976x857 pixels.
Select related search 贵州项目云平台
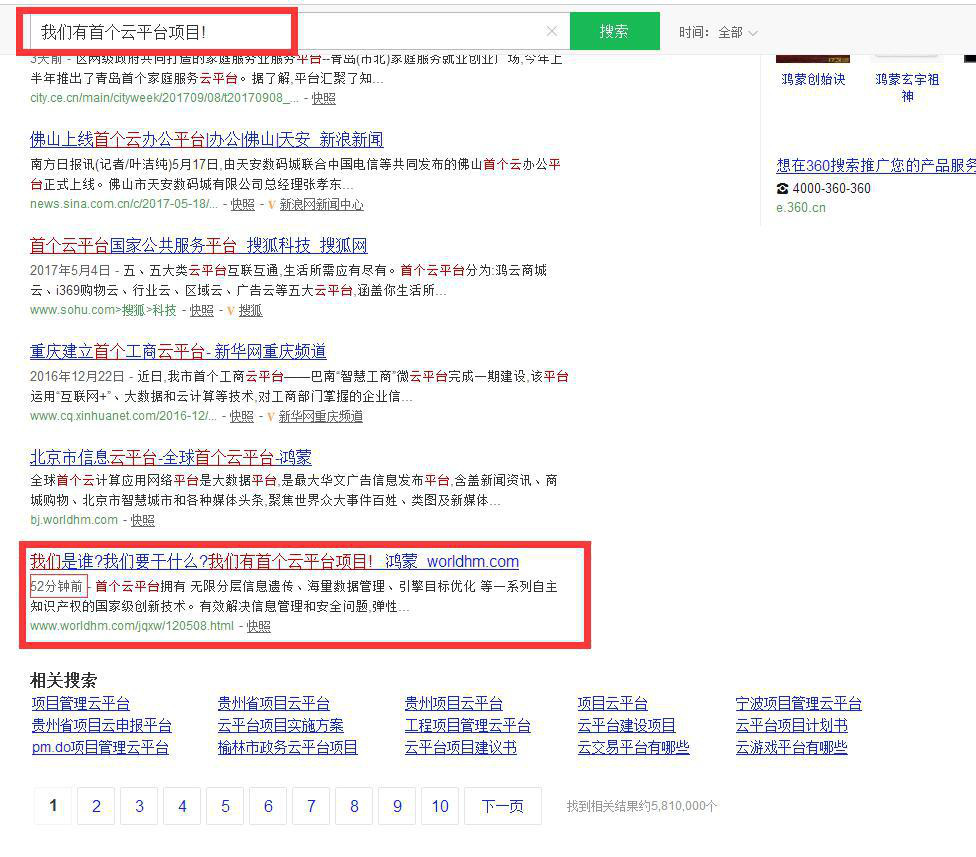pos(453,704)
